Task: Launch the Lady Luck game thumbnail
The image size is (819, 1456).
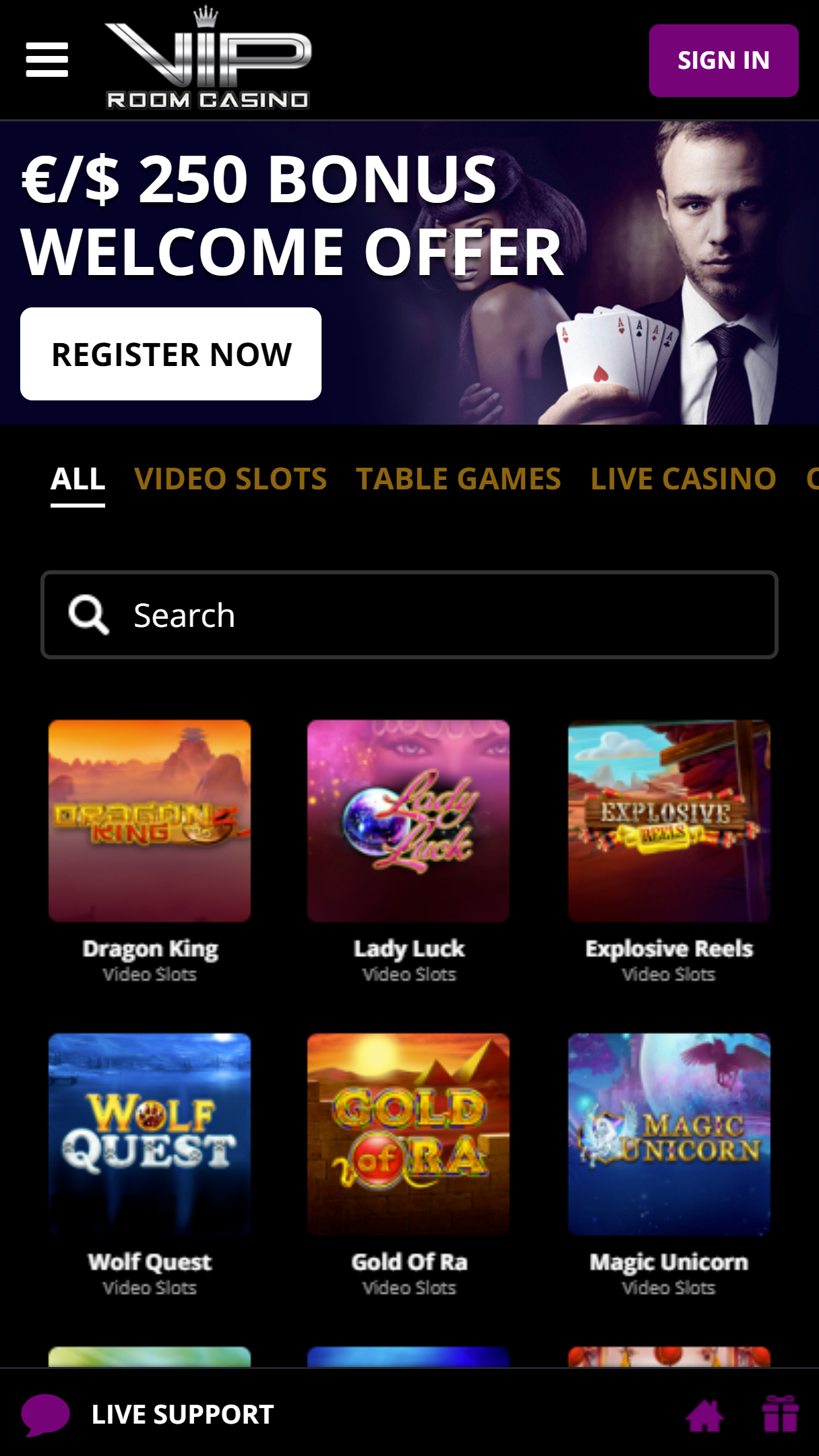Action: coord(408,821)
